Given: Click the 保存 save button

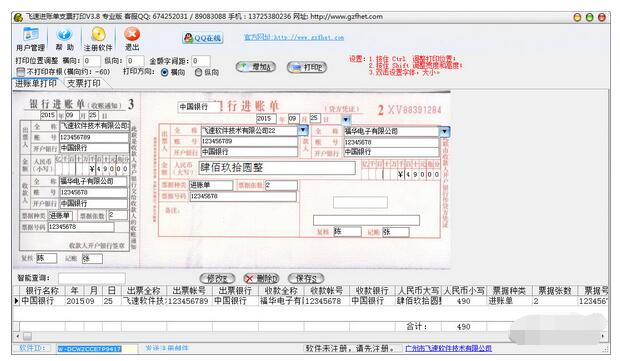Looking at the screenshot, I should point(306,278).
